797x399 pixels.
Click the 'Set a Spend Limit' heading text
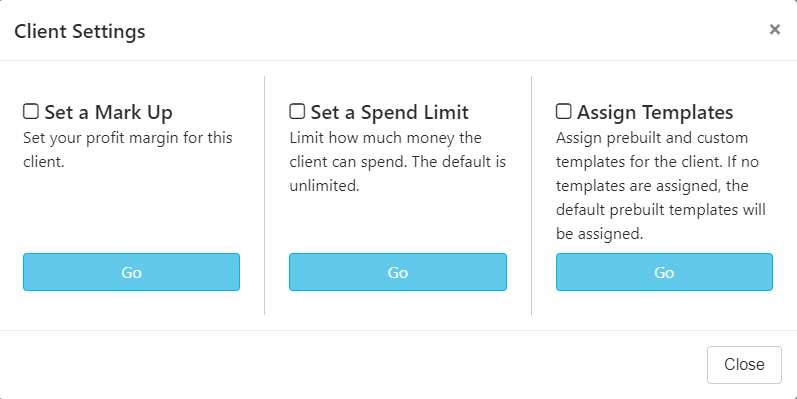click(389, 112)
